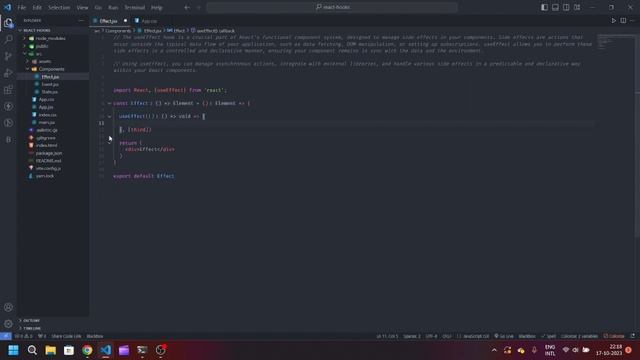
Task: Toggle the Secondary Side Bar visibility
Action: pyautogui.click(x=566, y=7)
